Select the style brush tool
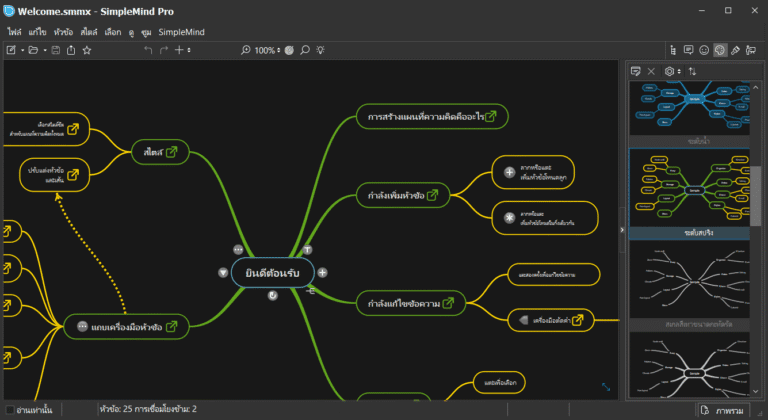This screenshot has width=768, height=420. (x=735, y=50)
